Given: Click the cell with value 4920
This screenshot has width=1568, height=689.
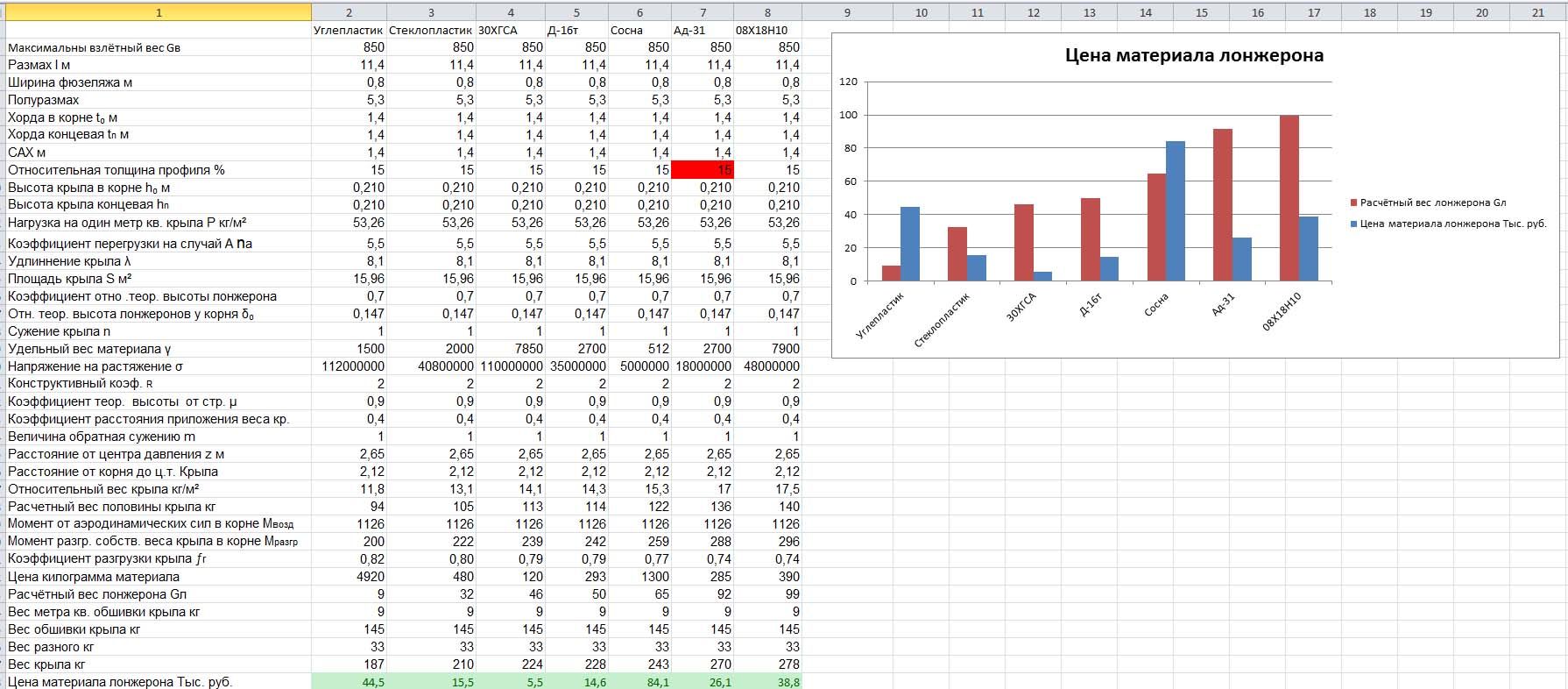Looking at the screenshot, I should [349, 577].
